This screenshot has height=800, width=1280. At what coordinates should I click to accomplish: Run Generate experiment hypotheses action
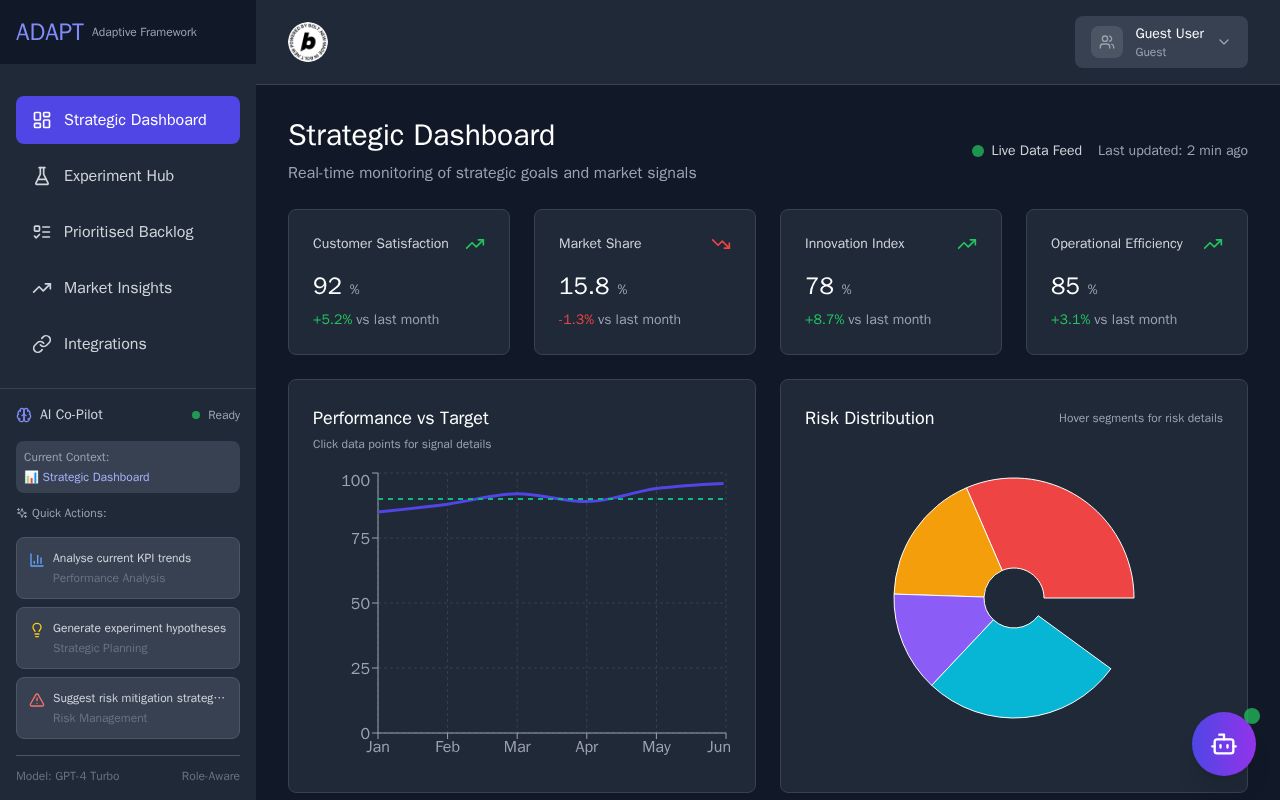point(128,638)
